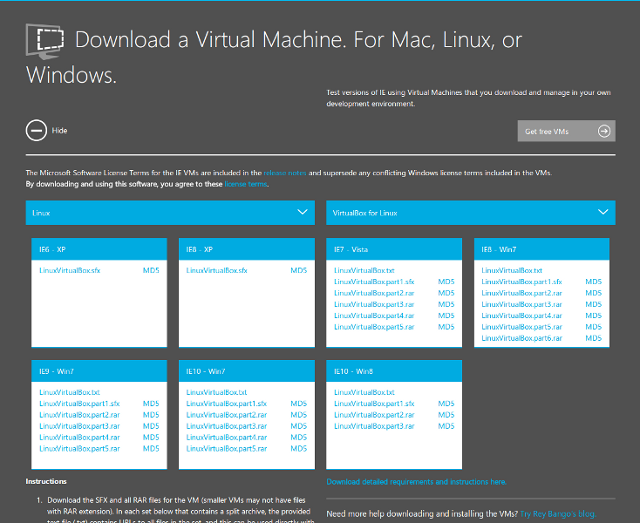Open MD5 for IE7 - Vista part4.rar
Image resolution: width=640 pixels, height=523 pixels.
pyautogui.click(x=446, y=316)
